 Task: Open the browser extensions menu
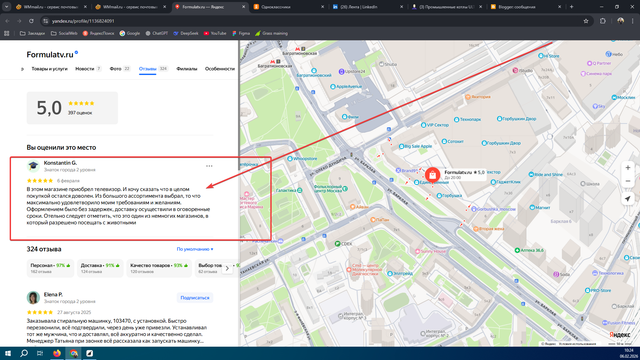click(x=603, y=21)
